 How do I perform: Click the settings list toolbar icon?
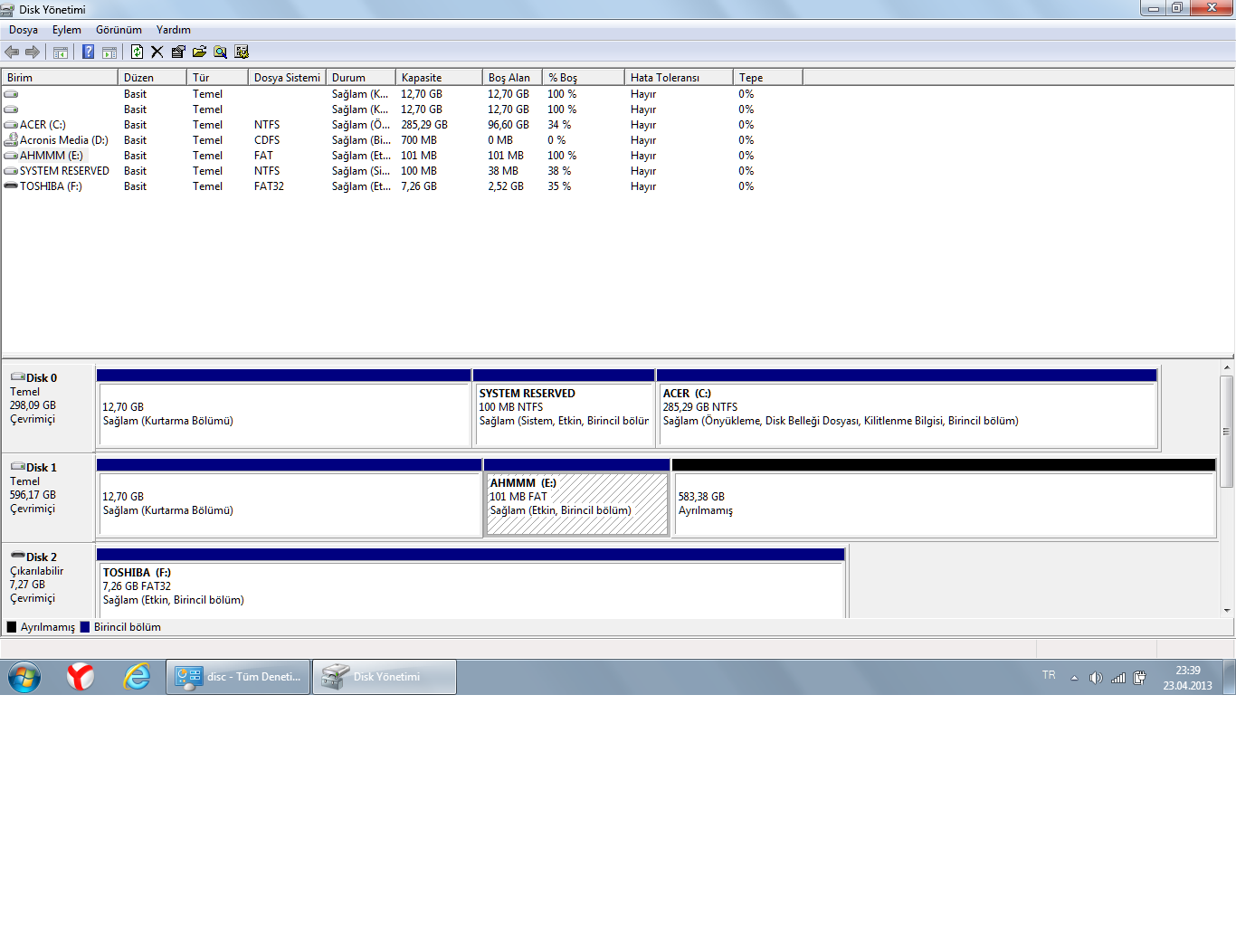click(242, 52)
